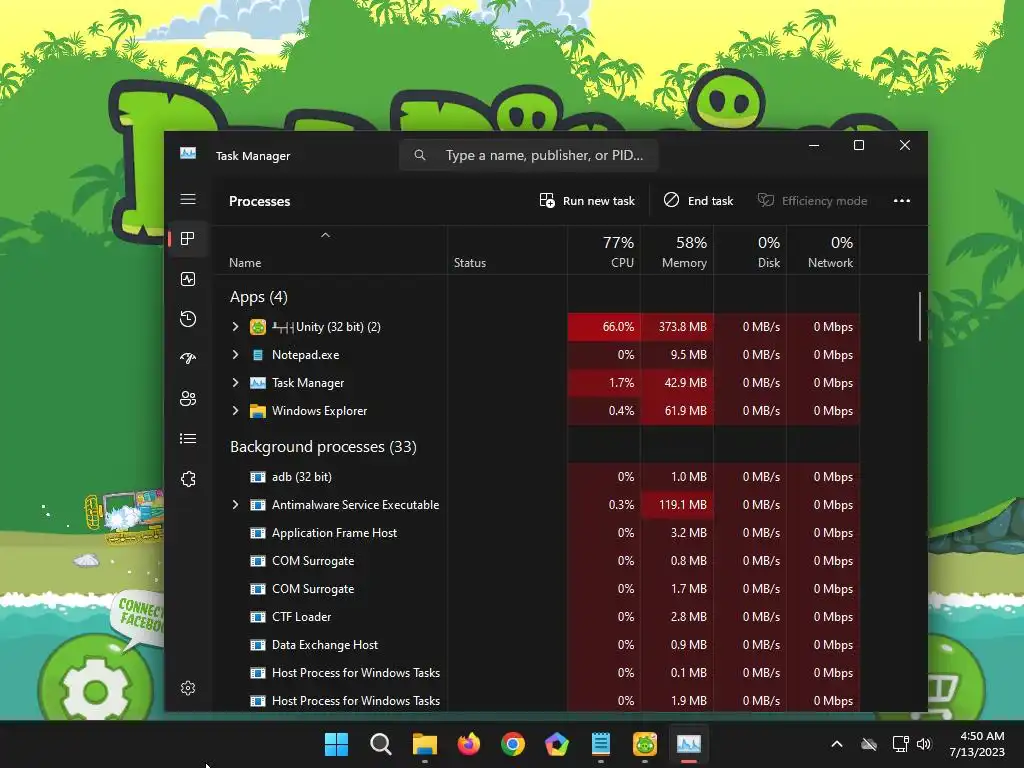Click the OneDrive cloud icon in system tray
The image size is (1024, 768).
[869, 744]
